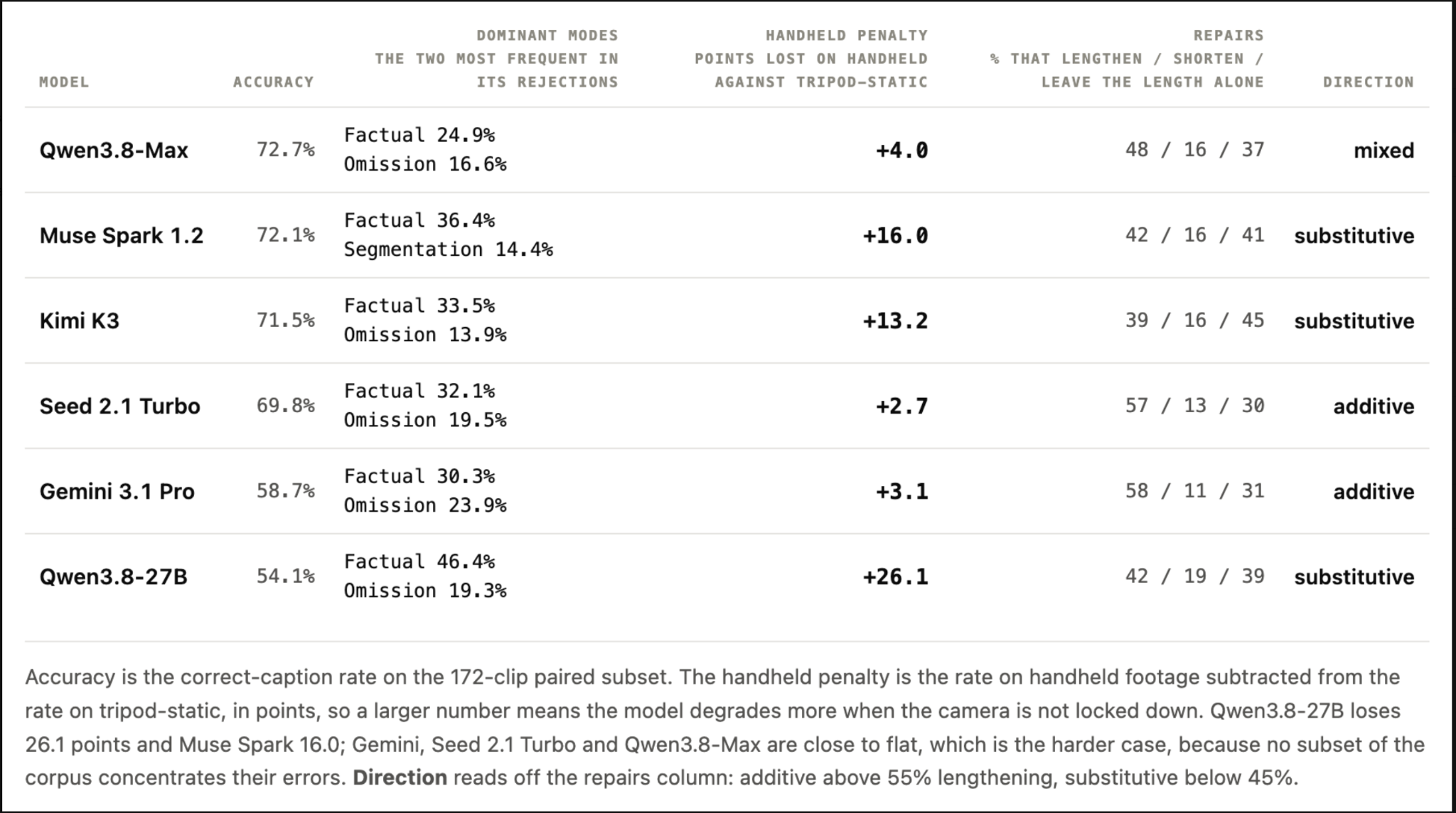This screenshot has width=1456, height=813.
Task: Click the MODEL column header
Action: pos(64,82)
